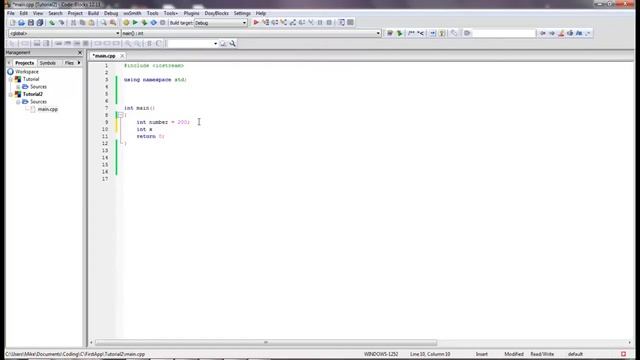
Task: Open the Plugins menu
Action: (191, 13)
